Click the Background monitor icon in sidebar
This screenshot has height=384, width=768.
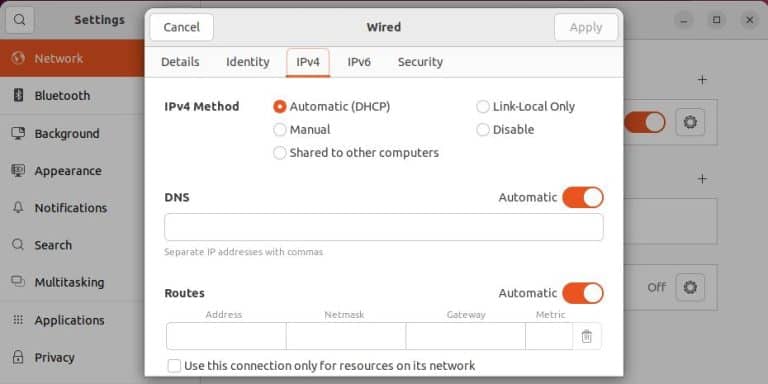click(18, 133)
